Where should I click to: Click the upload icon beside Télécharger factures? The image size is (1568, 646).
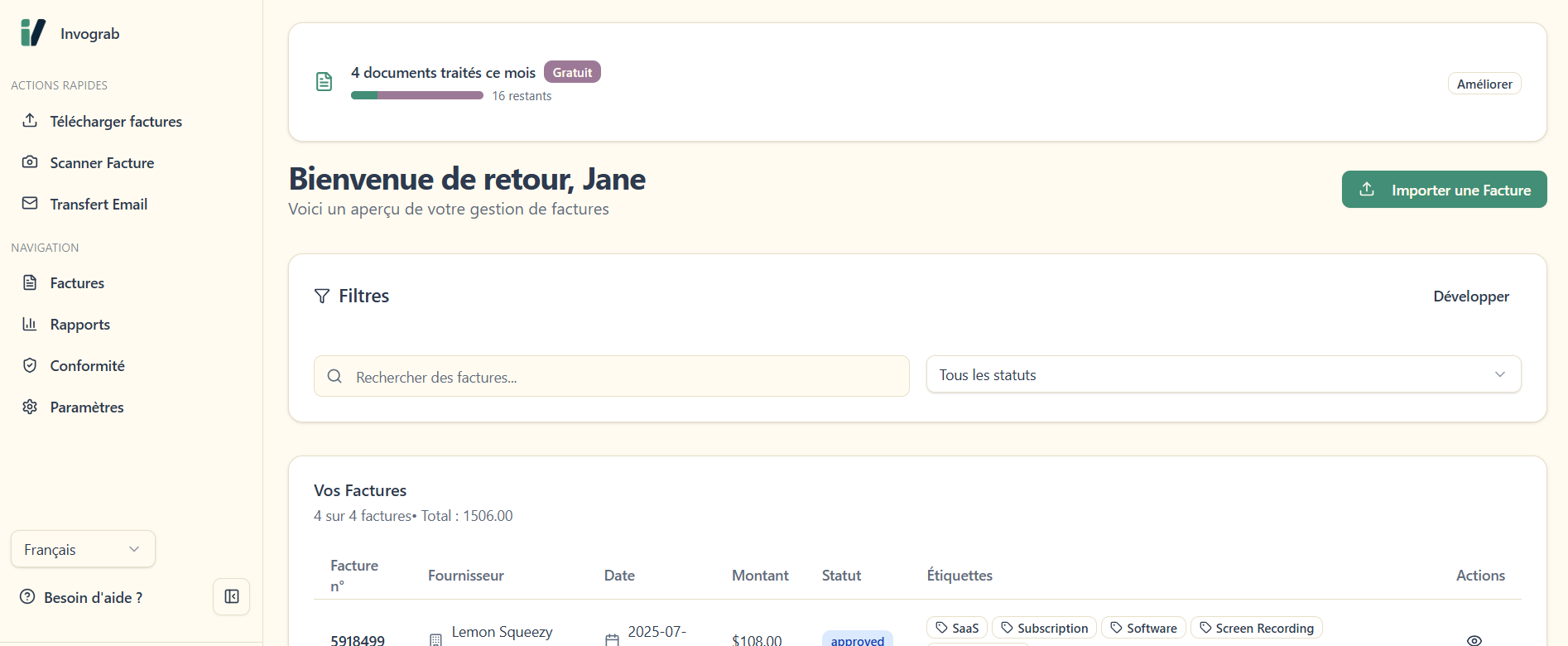(x=30, y=121)
